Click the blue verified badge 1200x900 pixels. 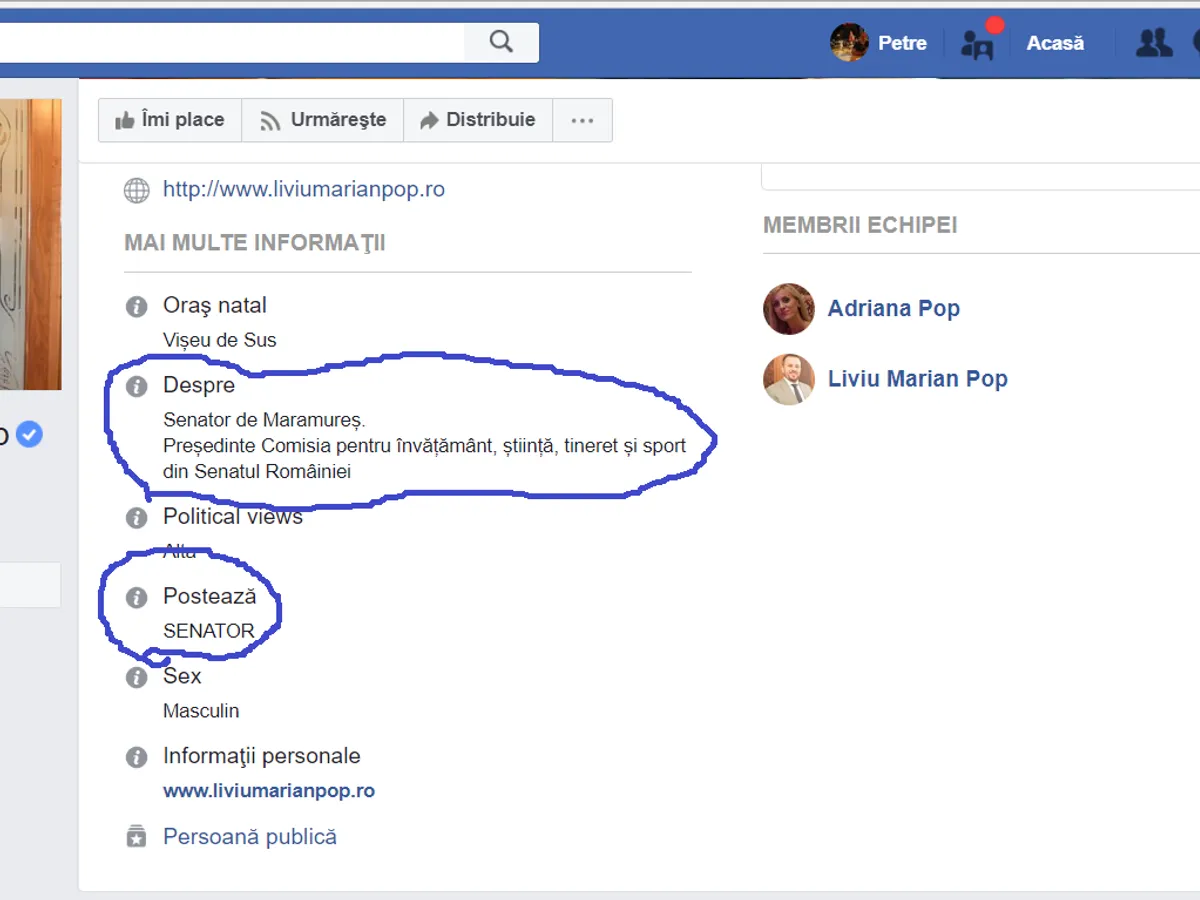pyautogui.click(x=30, y=435)
